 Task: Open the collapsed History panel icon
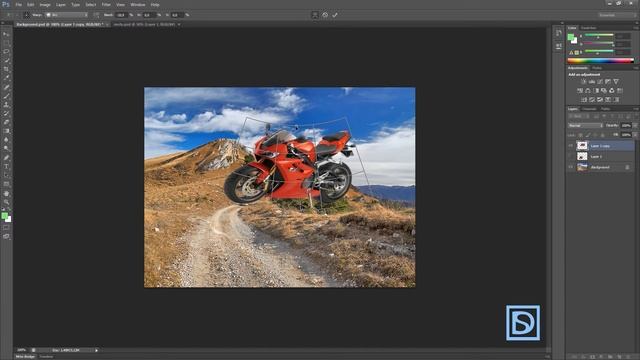click(558, 33)
